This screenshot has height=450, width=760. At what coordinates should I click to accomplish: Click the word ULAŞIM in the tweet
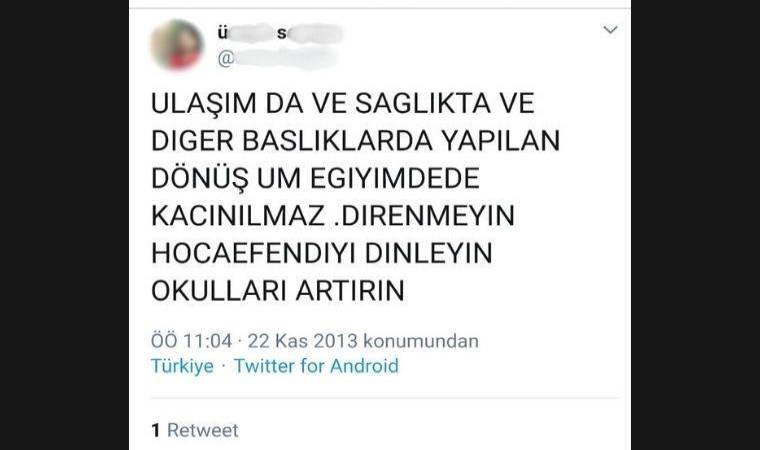tap(204, 103)
